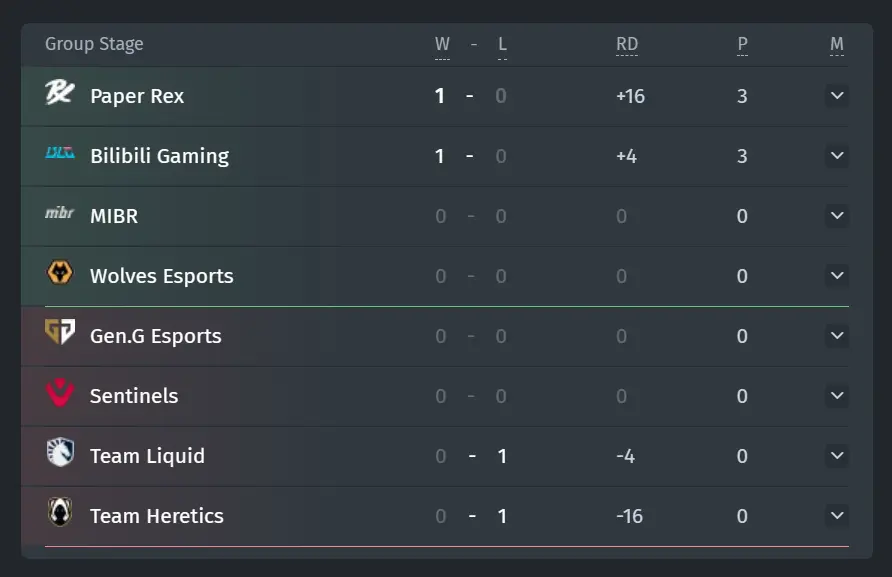Screen dimensions: 892x577
Task: Open Sentinels matches dropdown arrow
Action: pyautogui.click(x=837, y=395)
